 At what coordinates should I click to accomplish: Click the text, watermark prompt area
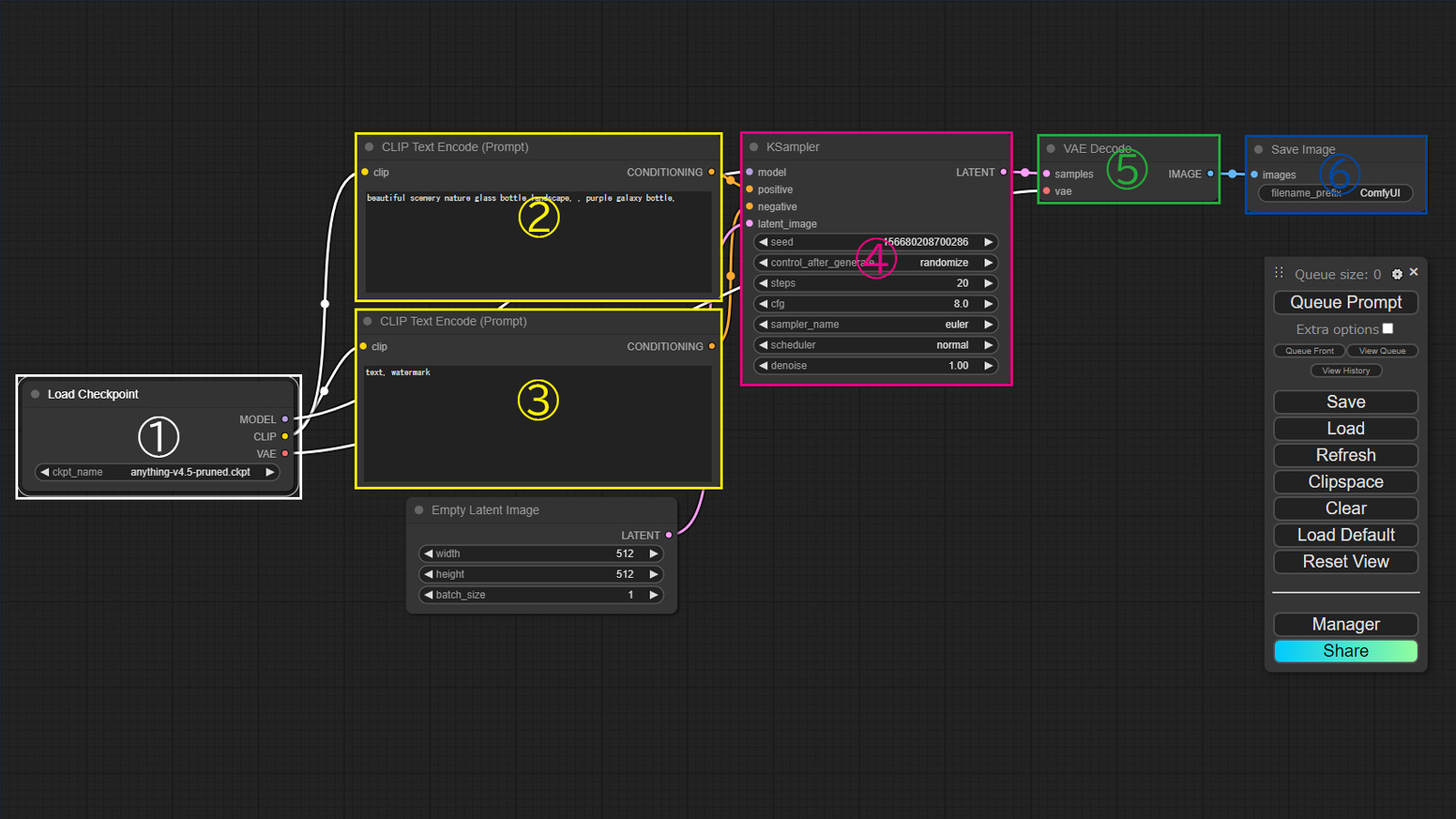537,424
